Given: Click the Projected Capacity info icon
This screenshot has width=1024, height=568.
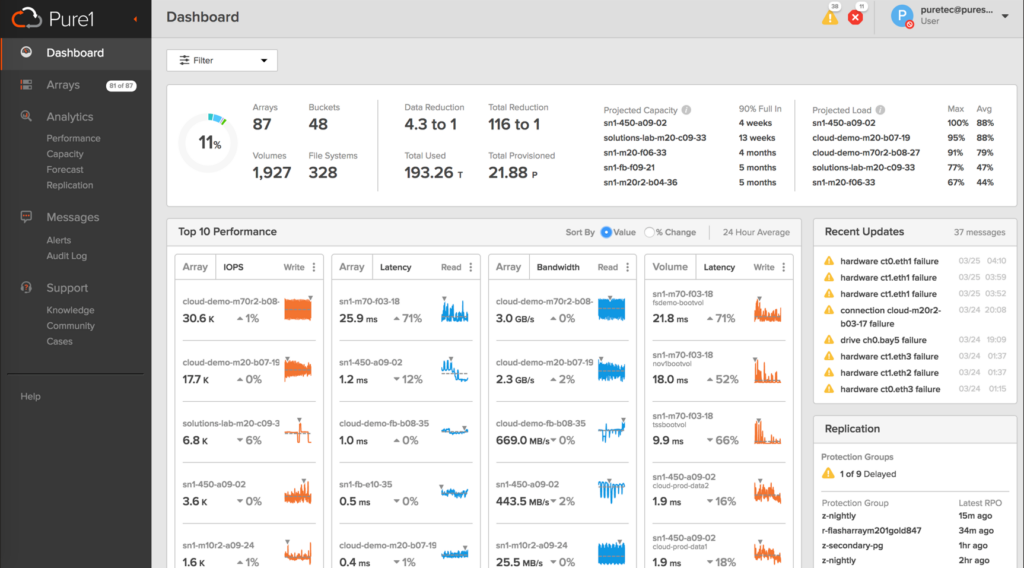Looking at the screenshot, I should pyautogui.click(x=687, y=110).
